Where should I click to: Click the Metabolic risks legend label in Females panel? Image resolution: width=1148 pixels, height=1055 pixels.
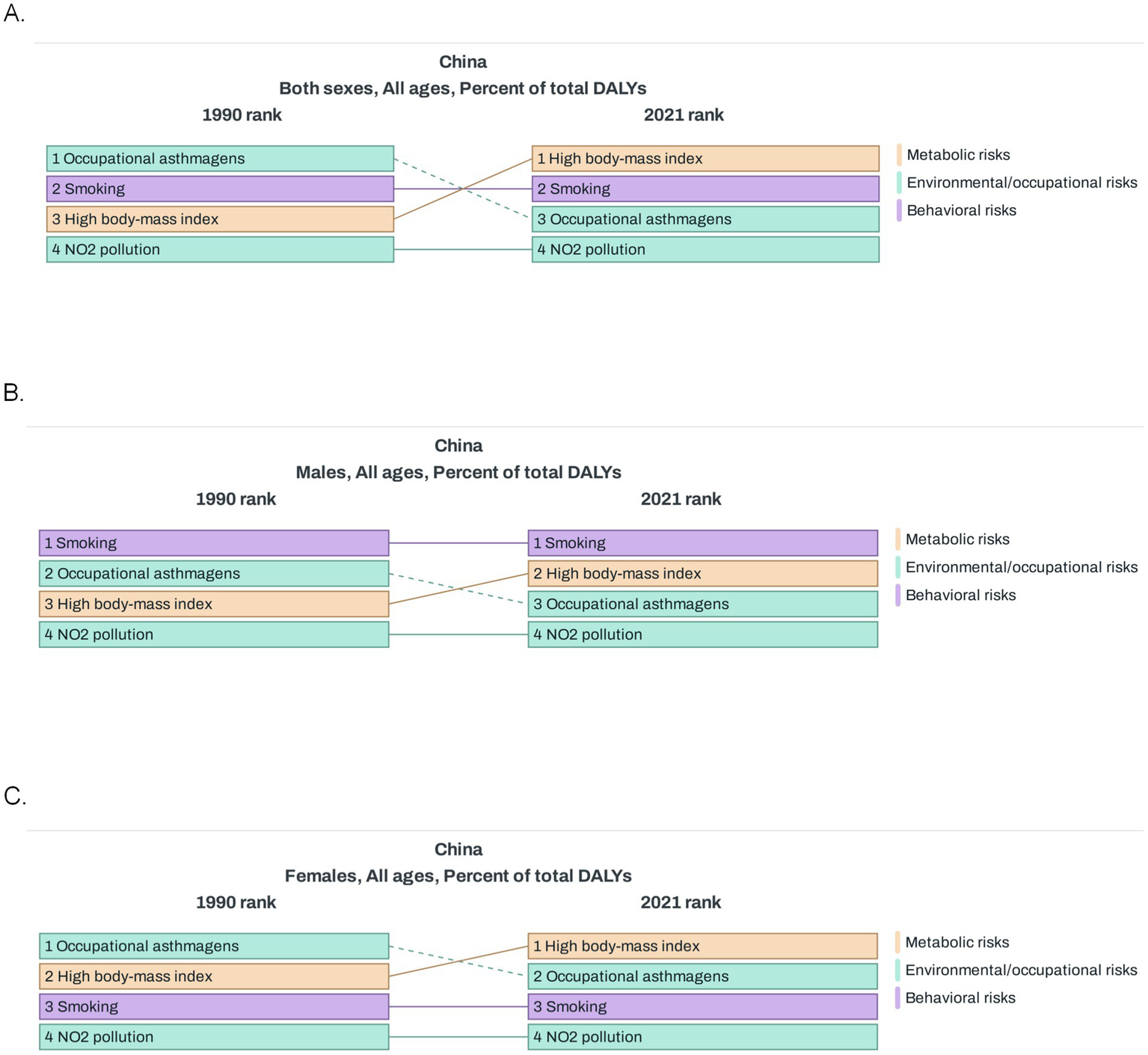(957, 943)
